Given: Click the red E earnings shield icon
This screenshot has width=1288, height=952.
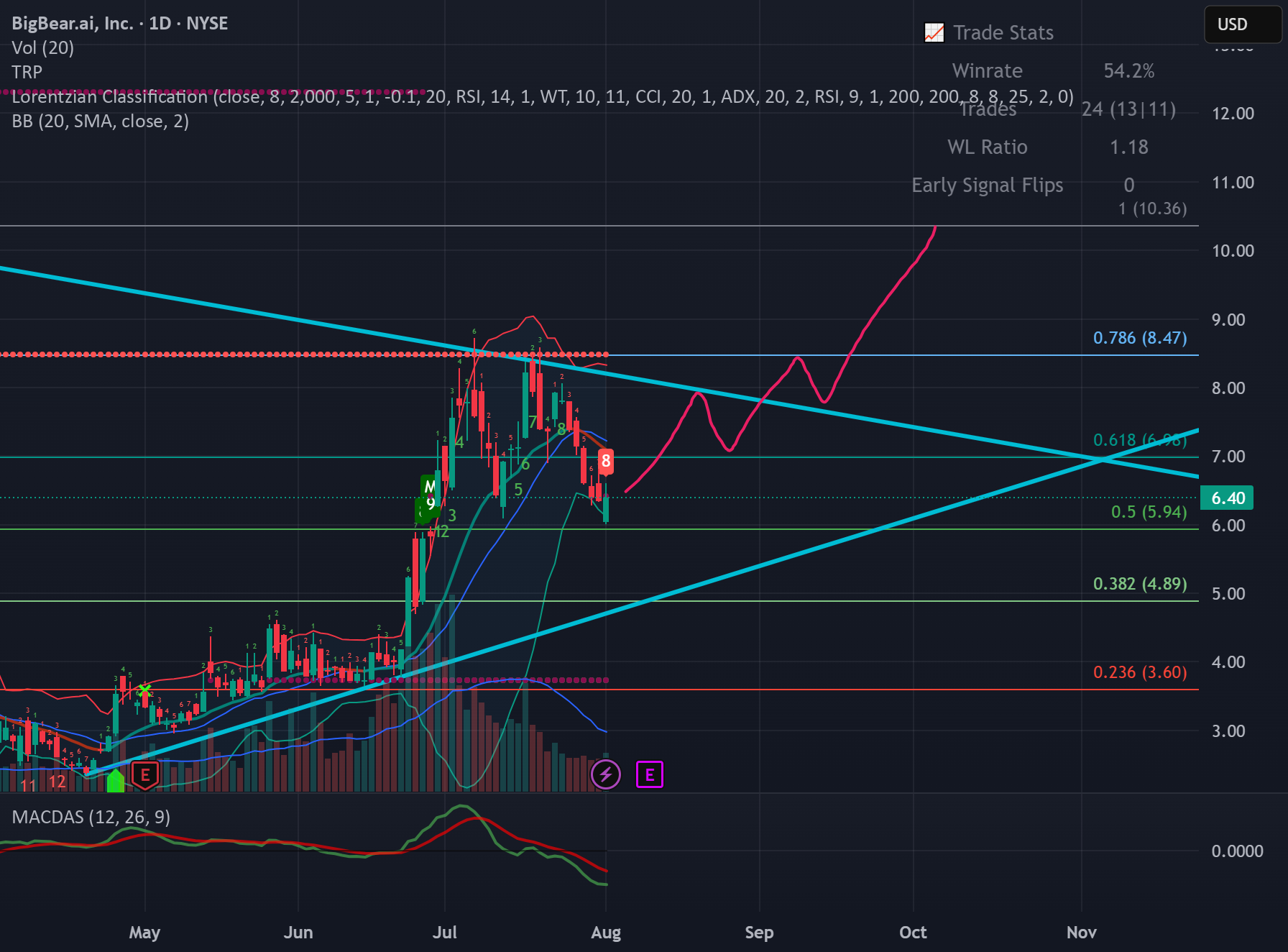Looking at the screenshot, I should click(x=145, y=775).
